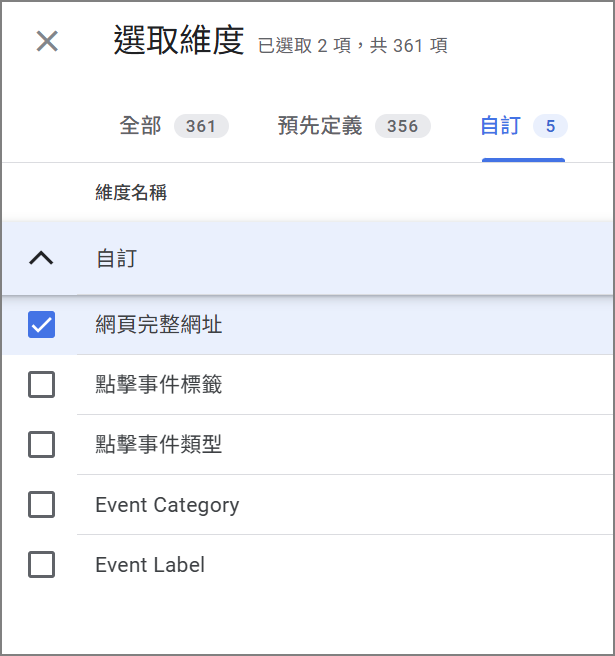Click the 361 count badge on 全部
This screenshot has height=656, width=615.
[201, 127]
